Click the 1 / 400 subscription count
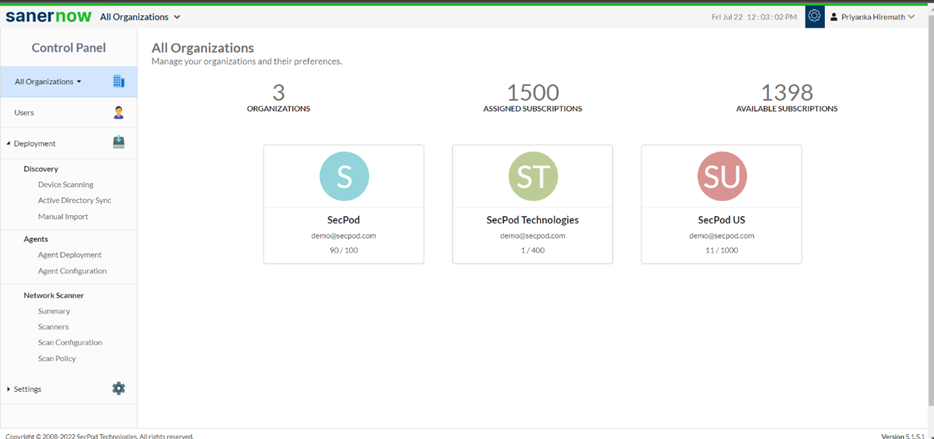The width and height of the screenshot is (934, 439). [x=533, y=250]
